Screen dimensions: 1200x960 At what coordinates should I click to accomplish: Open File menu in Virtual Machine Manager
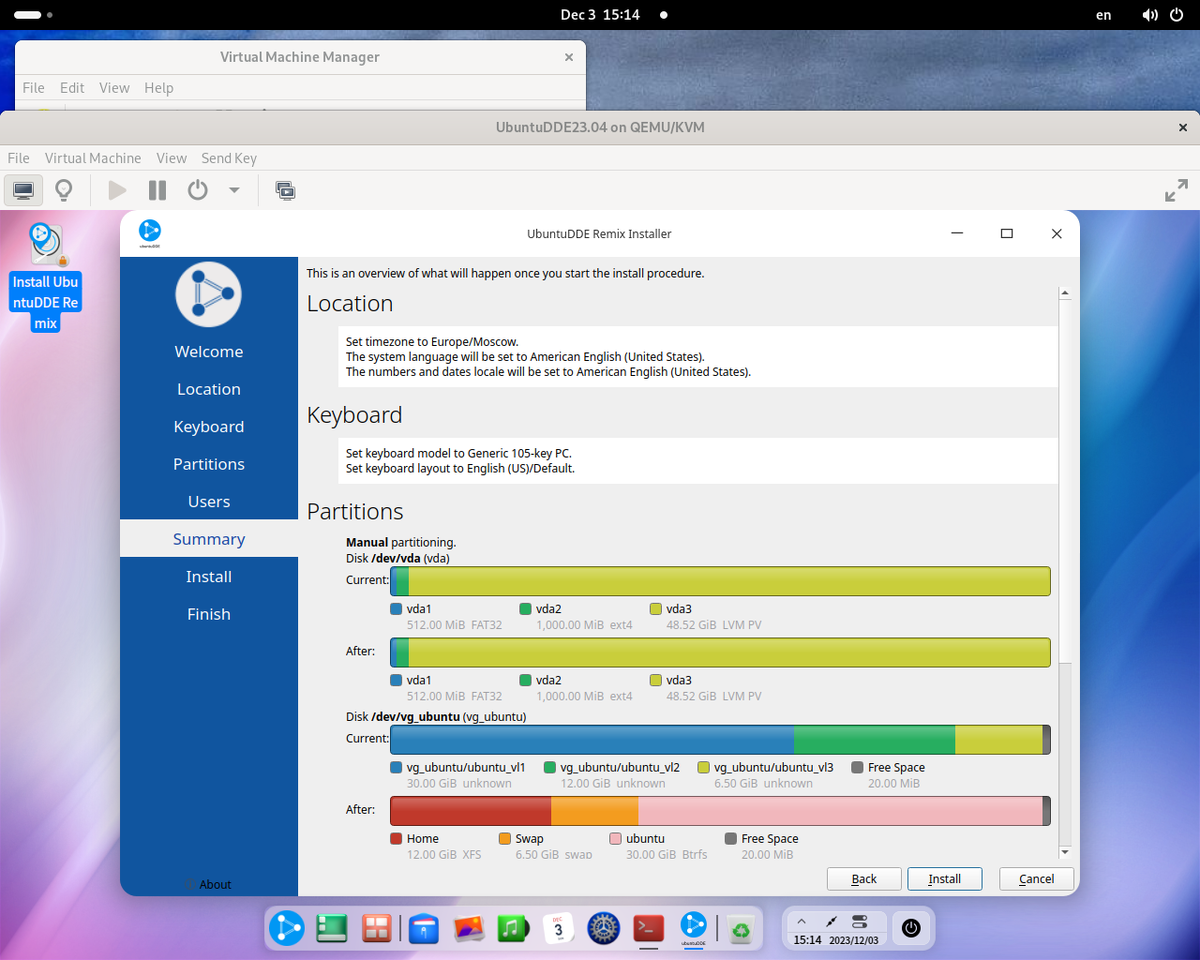pyautogui.click(x=34, y=88)
